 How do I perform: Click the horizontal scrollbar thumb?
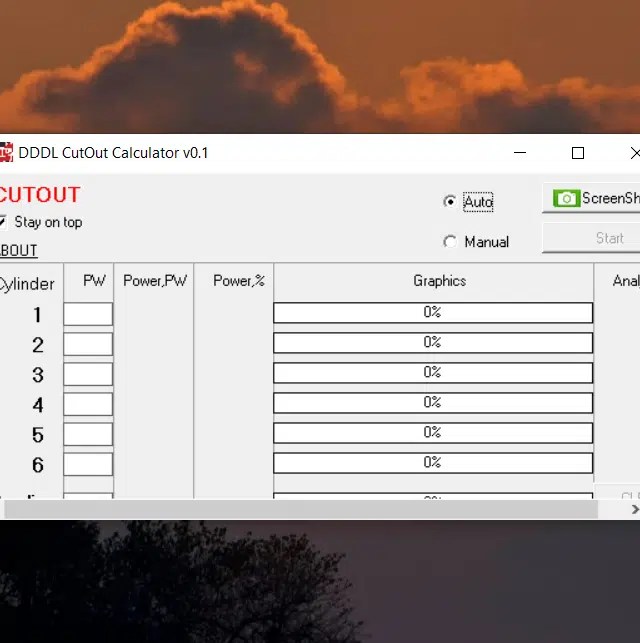pos(301,509)
